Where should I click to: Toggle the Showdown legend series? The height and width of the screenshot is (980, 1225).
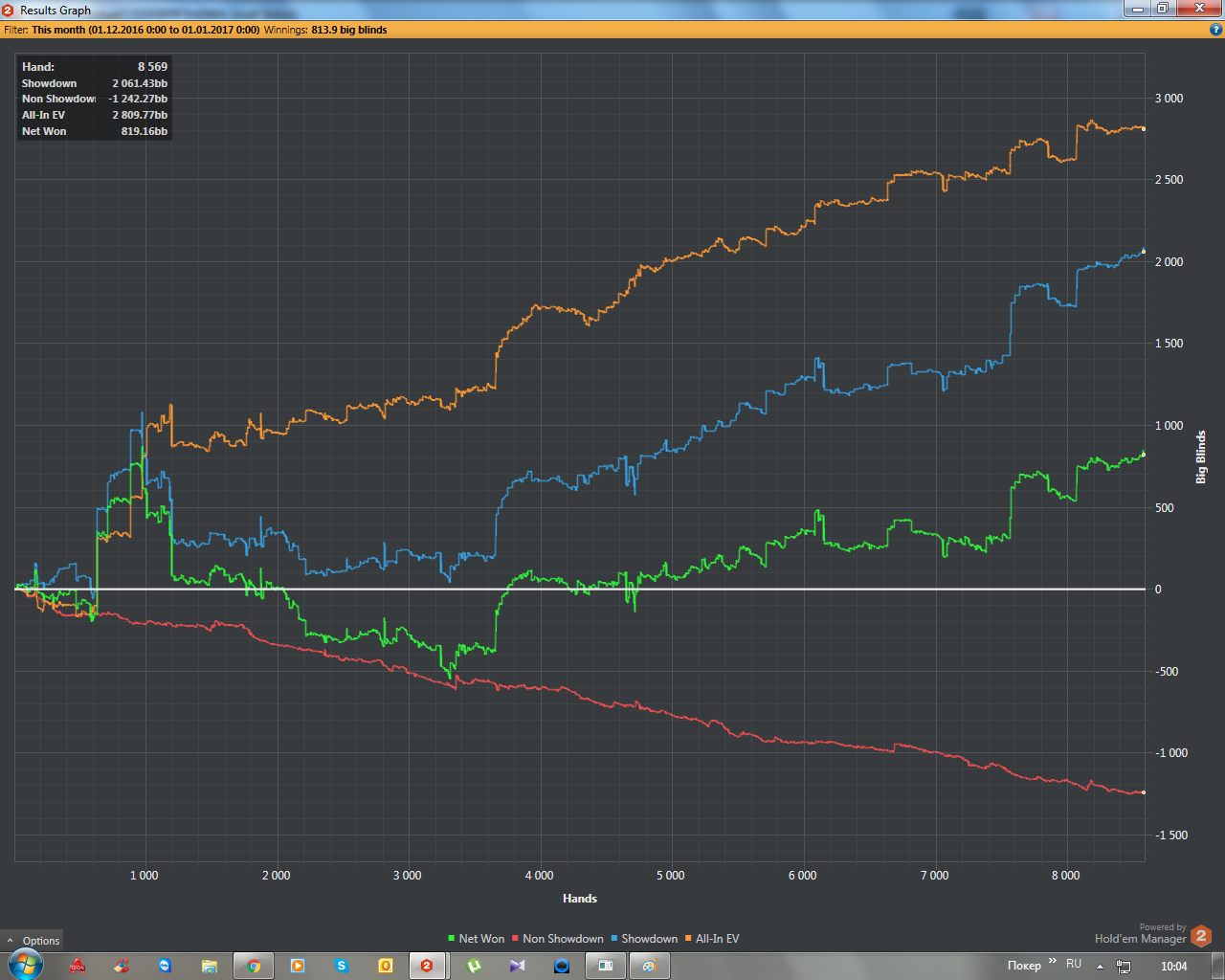[x=644, y=939]
